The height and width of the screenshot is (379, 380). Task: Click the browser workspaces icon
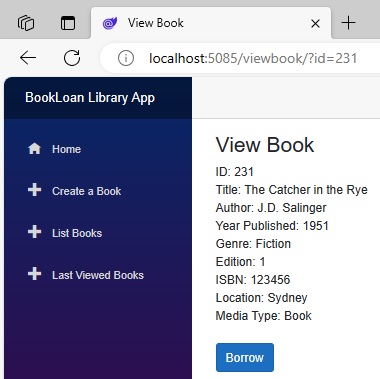tap(26, 23)
